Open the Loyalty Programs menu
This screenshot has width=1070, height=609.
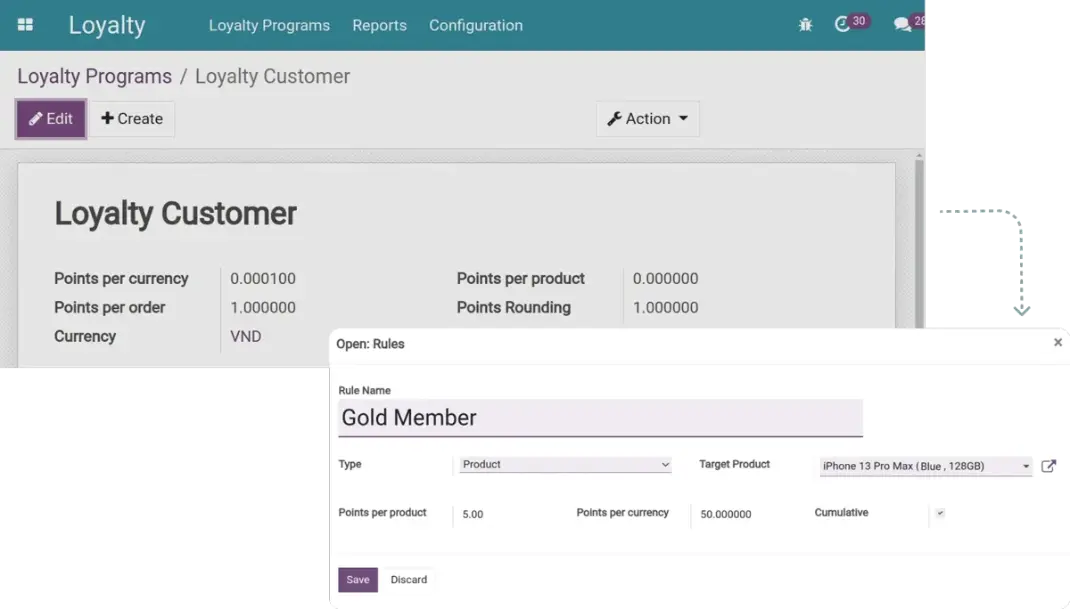pos(269,25)
